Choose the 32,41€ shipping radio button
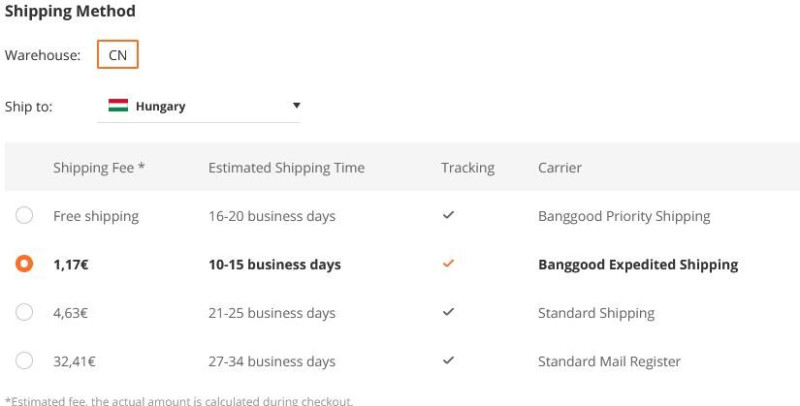800x406 pixels. pos(24,360)
